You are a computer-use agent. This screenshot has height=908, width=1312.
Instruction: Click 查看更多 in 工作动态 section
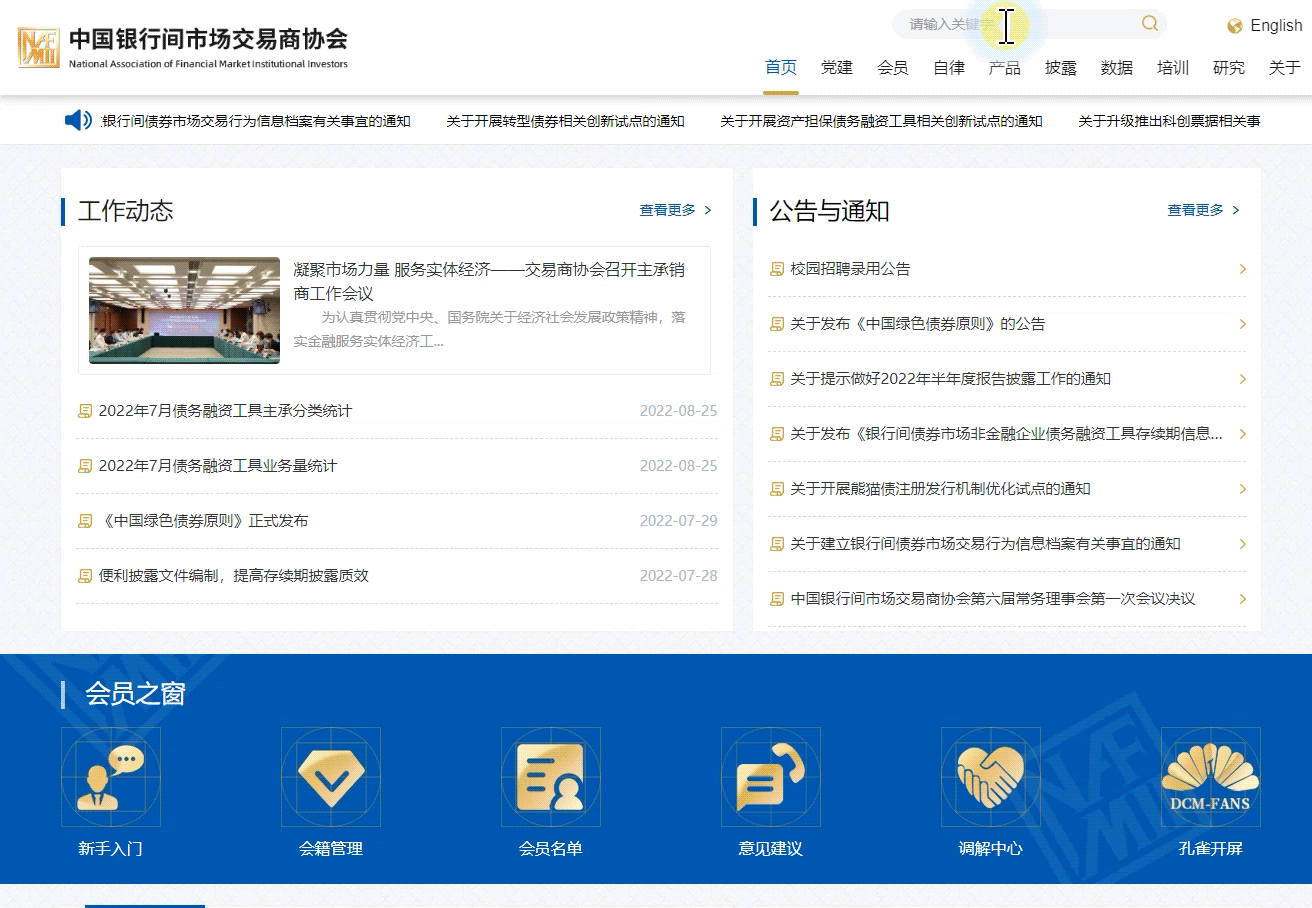(x=668, y=210)
